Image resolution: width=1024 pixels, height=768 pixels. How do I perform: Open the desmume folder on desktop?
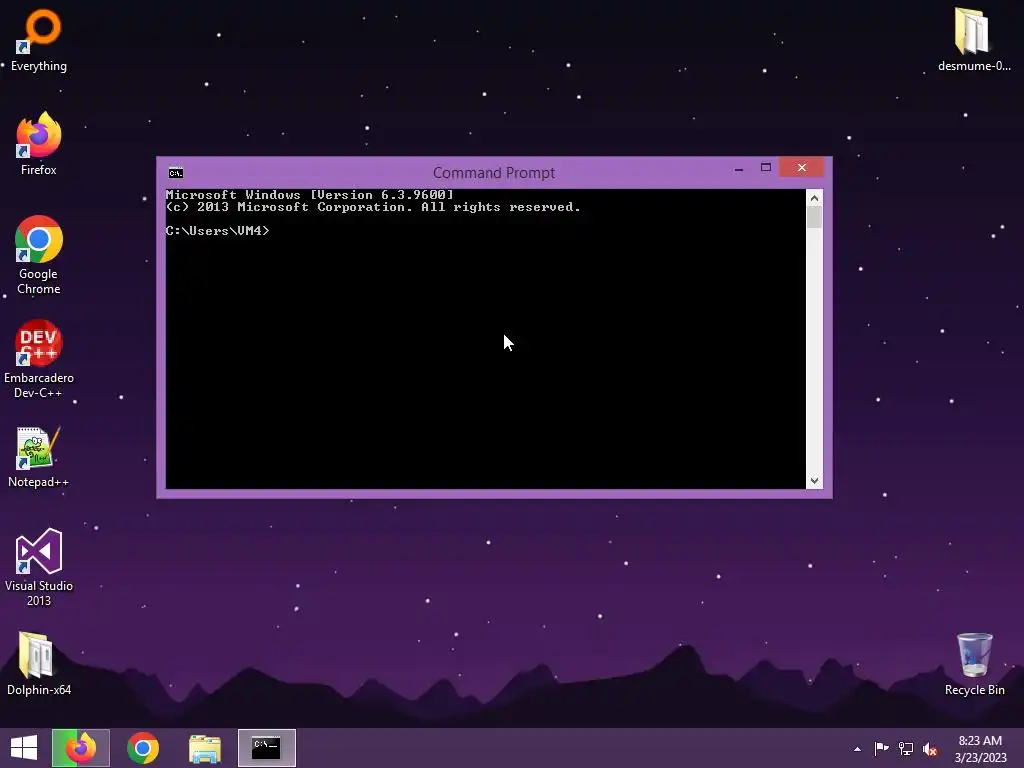point(974,39)
